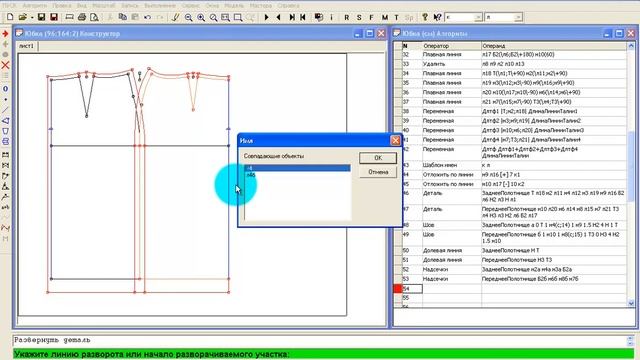Click the Оператор column header in Алгоритм window

(451, 46)
